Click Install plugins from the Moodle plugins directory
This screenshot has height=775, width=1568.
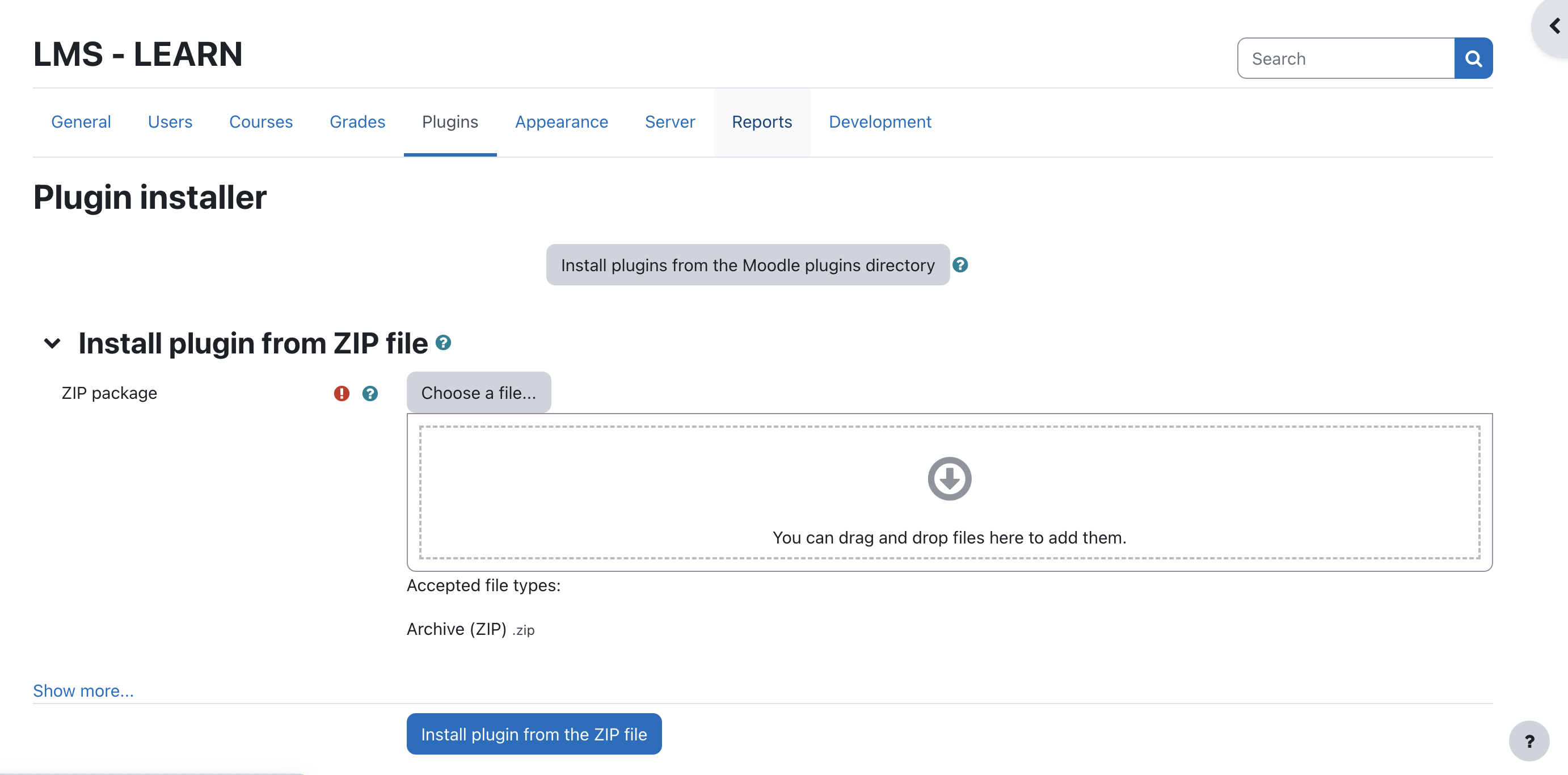tap(748, 265)
